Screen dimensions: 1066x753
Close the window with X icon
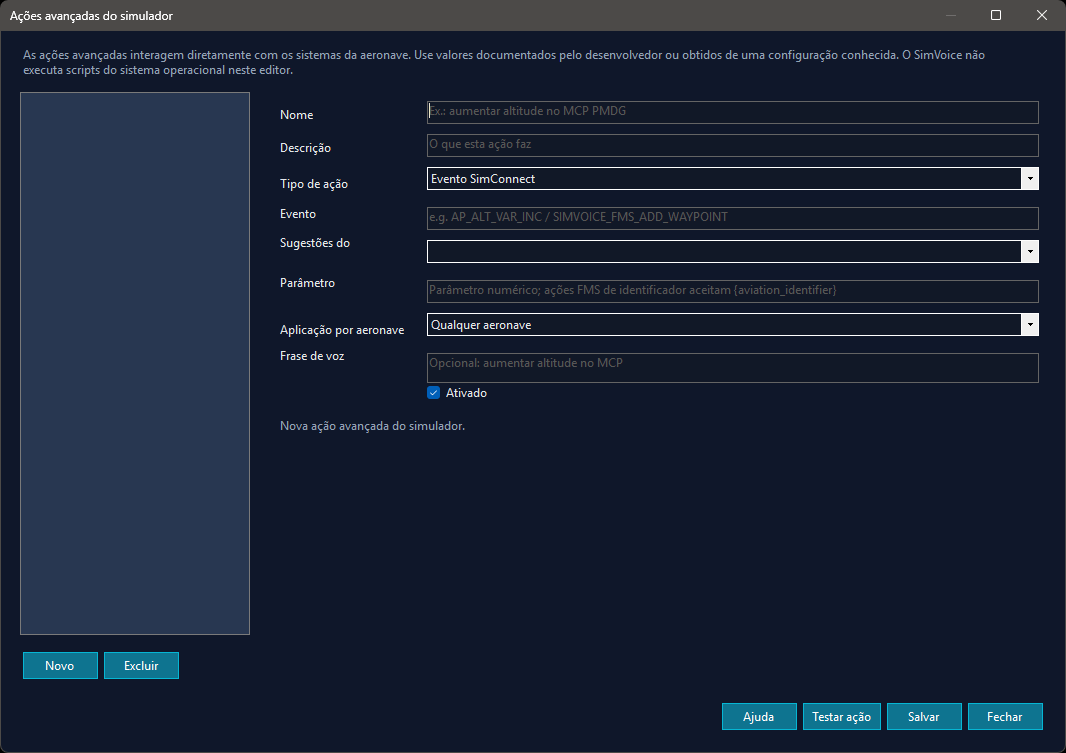click(1042, 15)
